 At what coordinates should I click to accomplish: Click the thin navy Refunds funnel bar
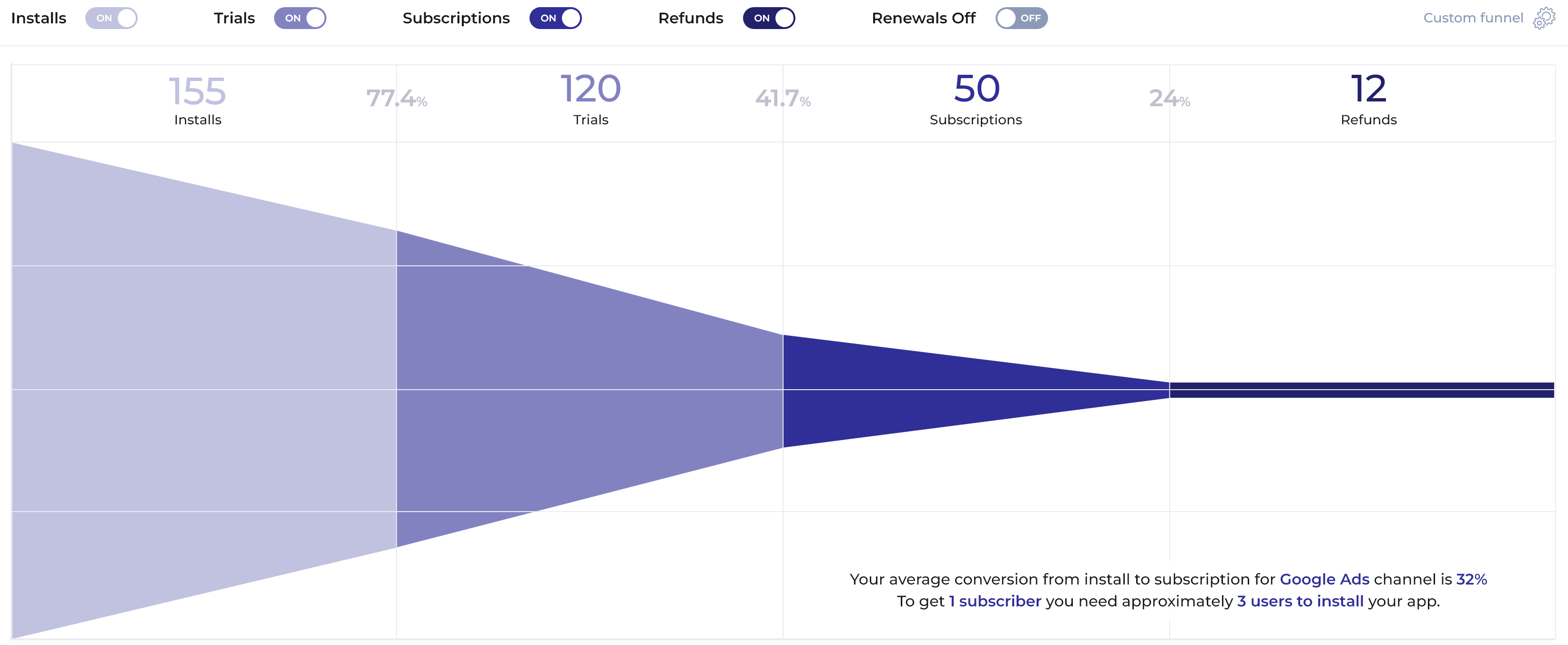[x=1362, y=390]
